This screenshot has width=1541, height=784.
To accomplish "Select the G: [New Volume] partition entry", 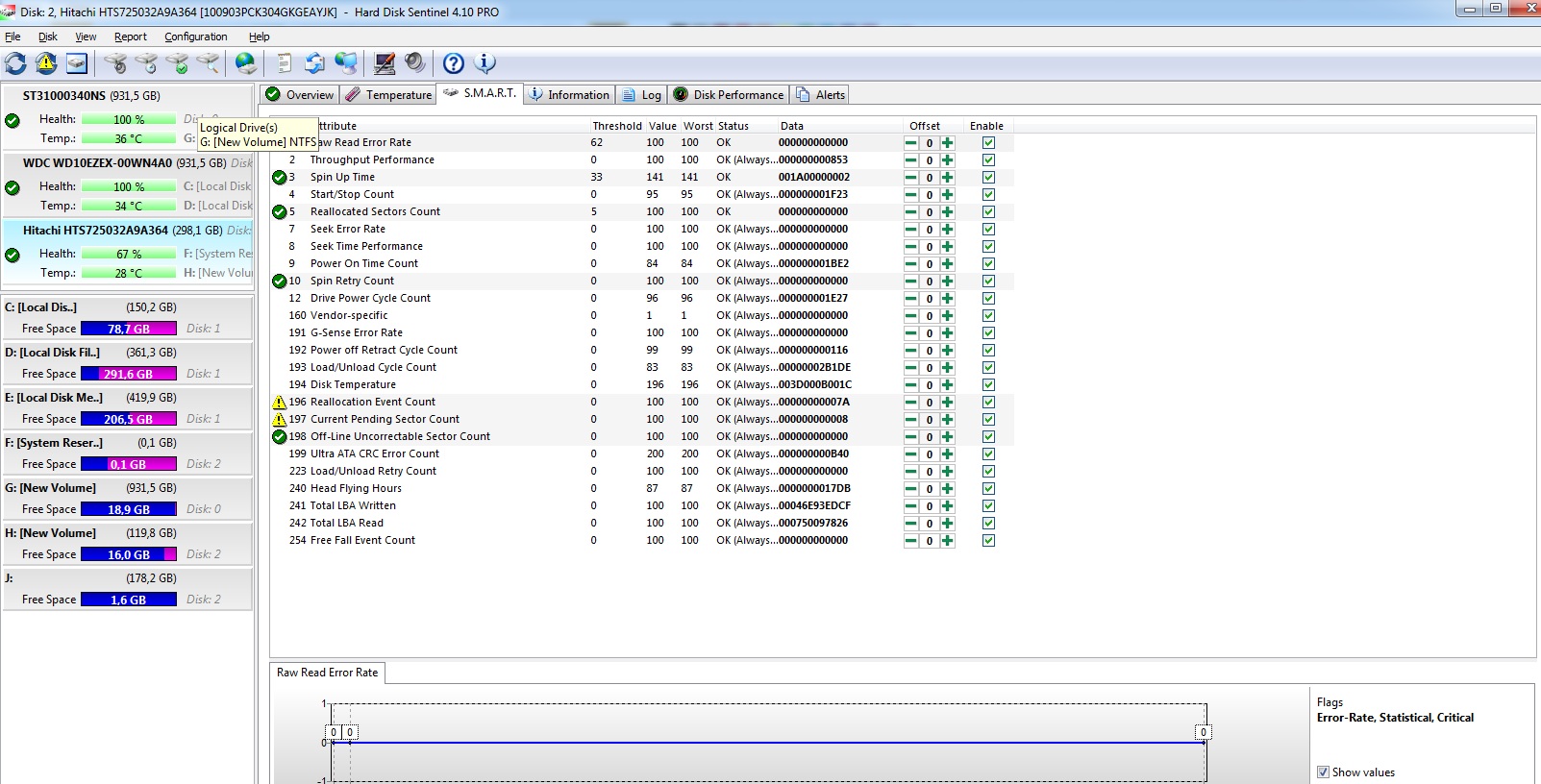I will pyautogui.click(x=127, y=498).
